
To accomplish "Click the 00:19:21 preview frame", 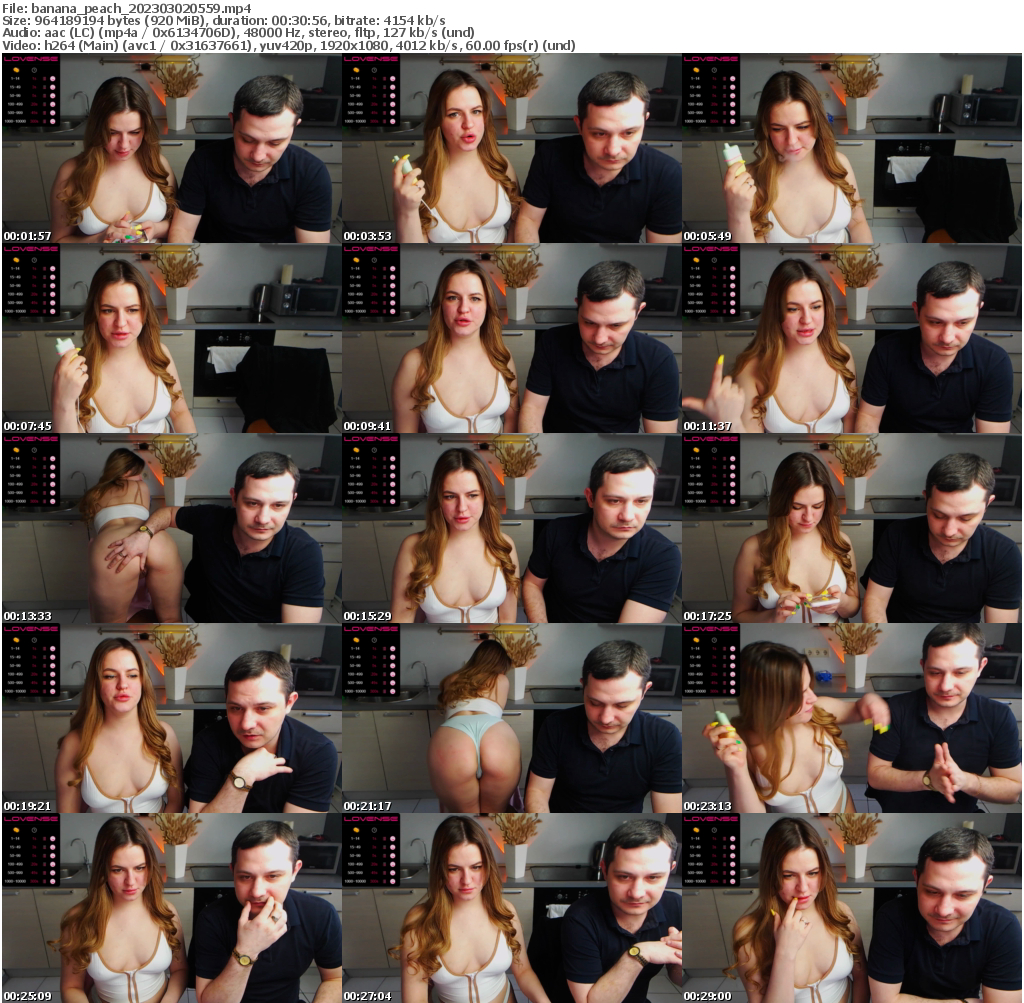I will [171, 718].
